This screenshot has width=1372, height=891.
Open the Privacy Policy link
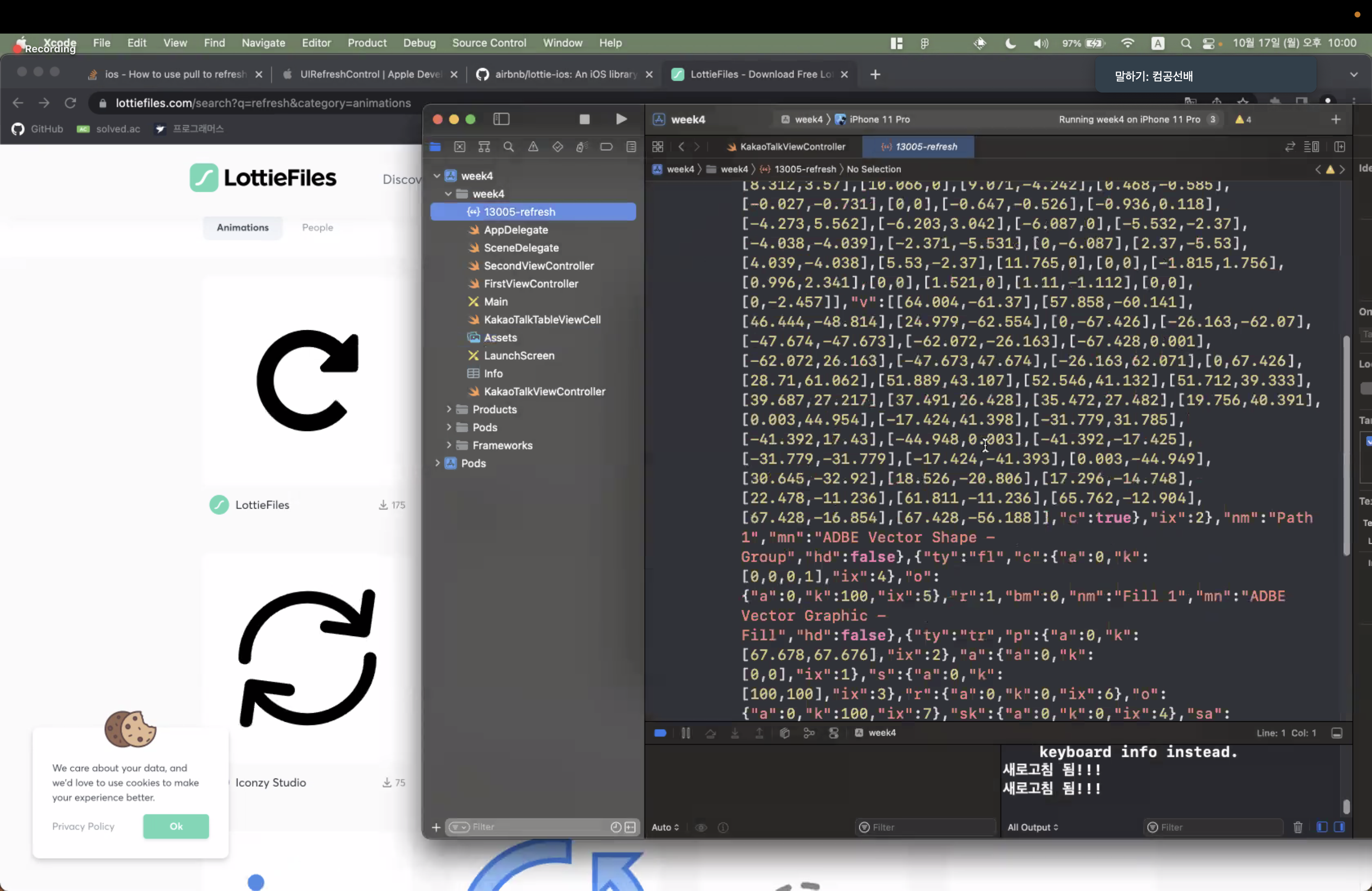[x=83, y=827]
